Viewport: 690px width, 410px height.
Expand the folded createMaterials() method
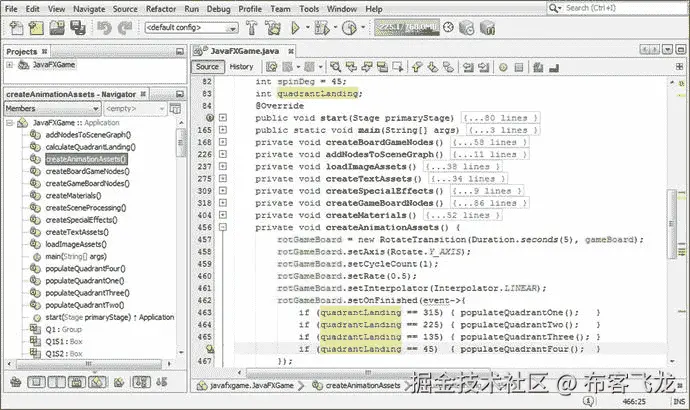pyautogui.click(x=223, y=215)
